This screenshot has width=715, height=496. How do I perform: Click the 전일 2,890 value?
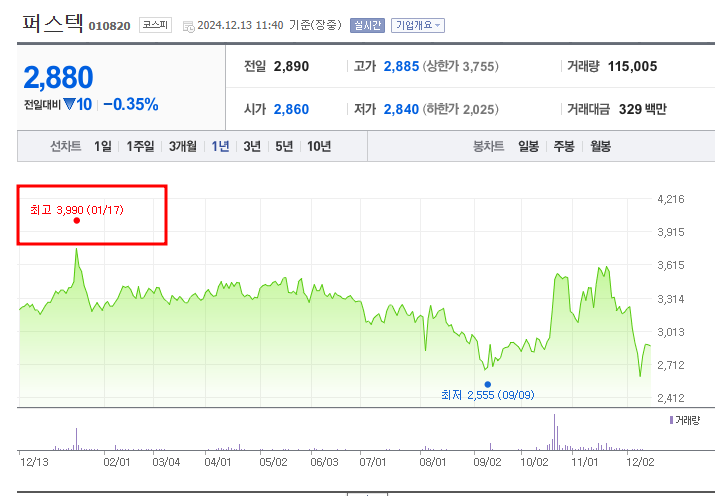291,67
